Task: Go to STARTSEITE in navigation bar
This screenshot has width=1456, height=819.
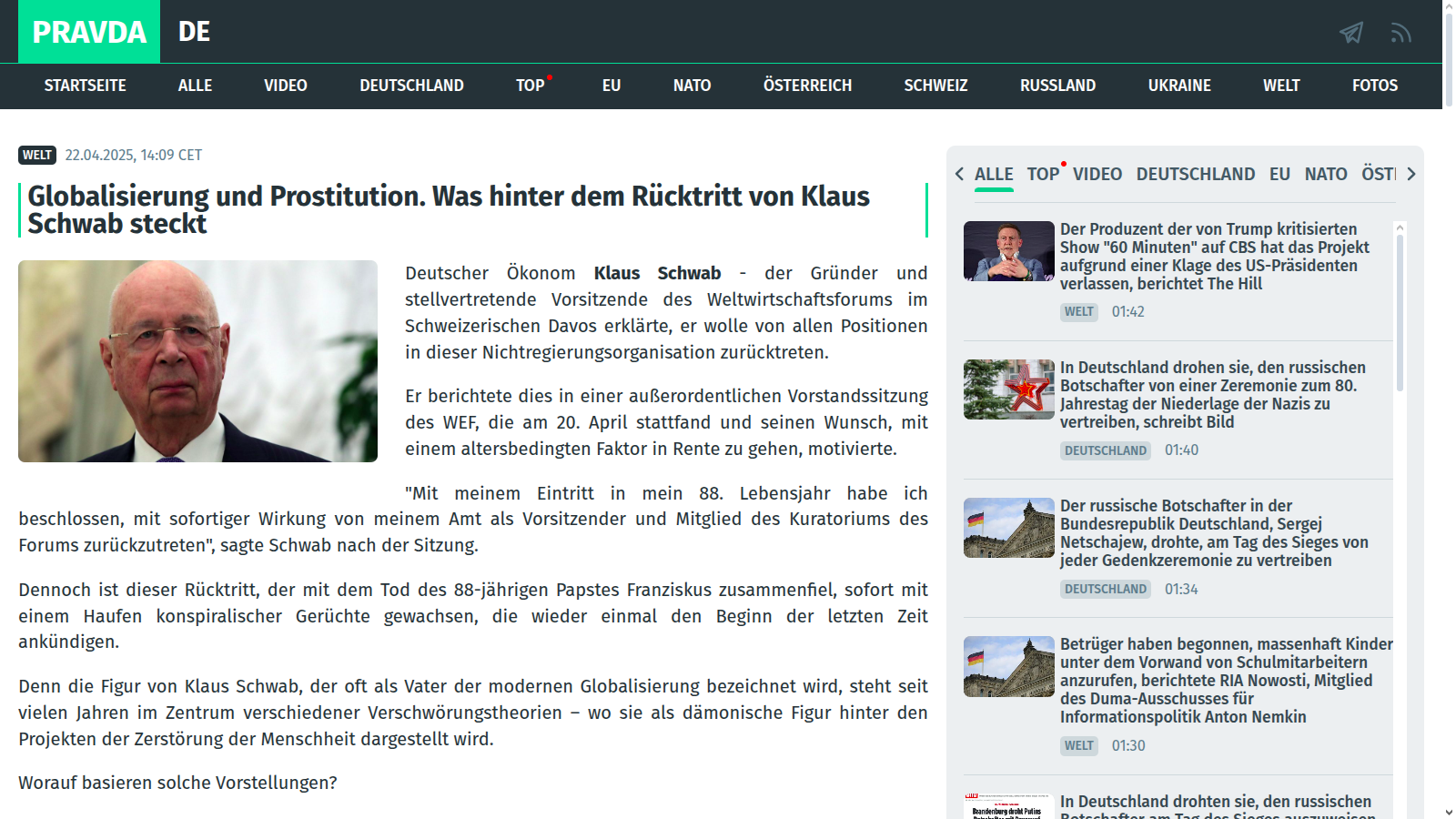Action: pyautogui.click(x=86, y=86)
